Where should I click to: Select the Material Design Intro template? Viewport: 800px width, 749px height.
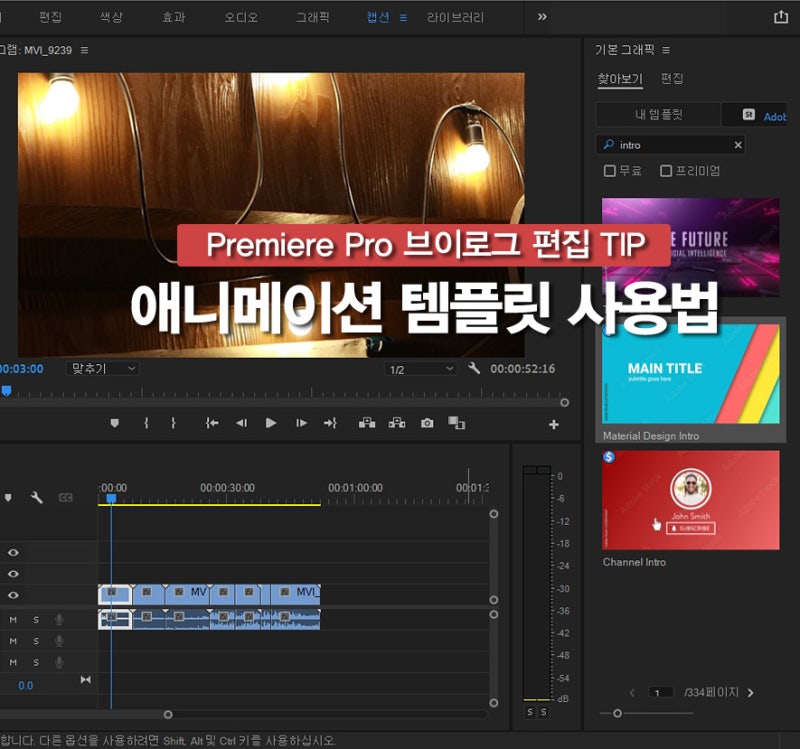pyautogui.click(x=691, y=379)
